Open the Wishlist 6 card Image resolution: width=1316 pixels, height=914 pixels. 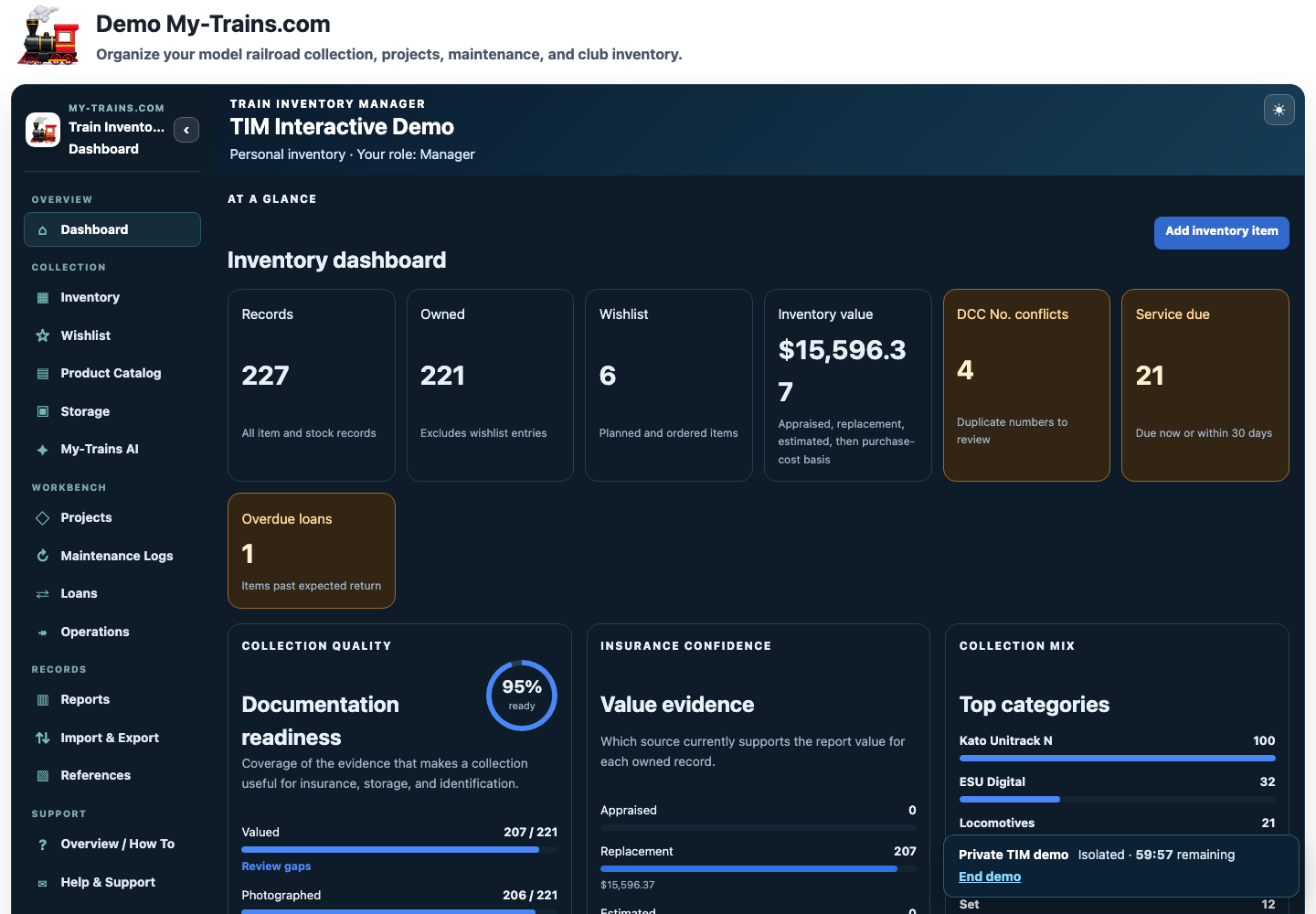tap(669, 385)
